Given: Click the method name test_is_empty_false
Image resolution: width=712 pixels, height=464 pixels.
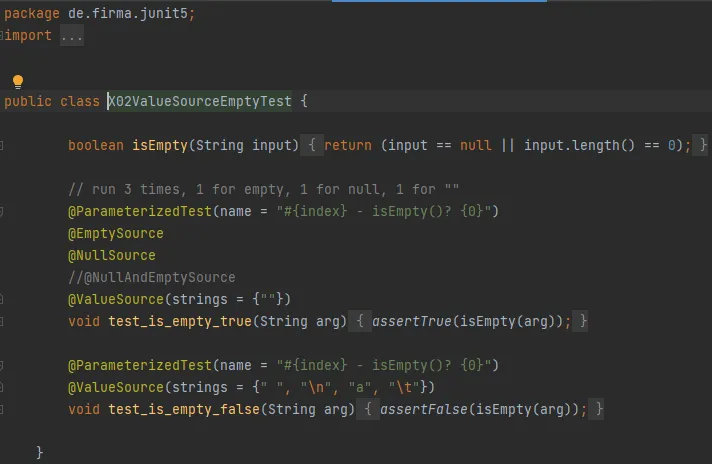Looking at the screenshot, I should 184,410.
